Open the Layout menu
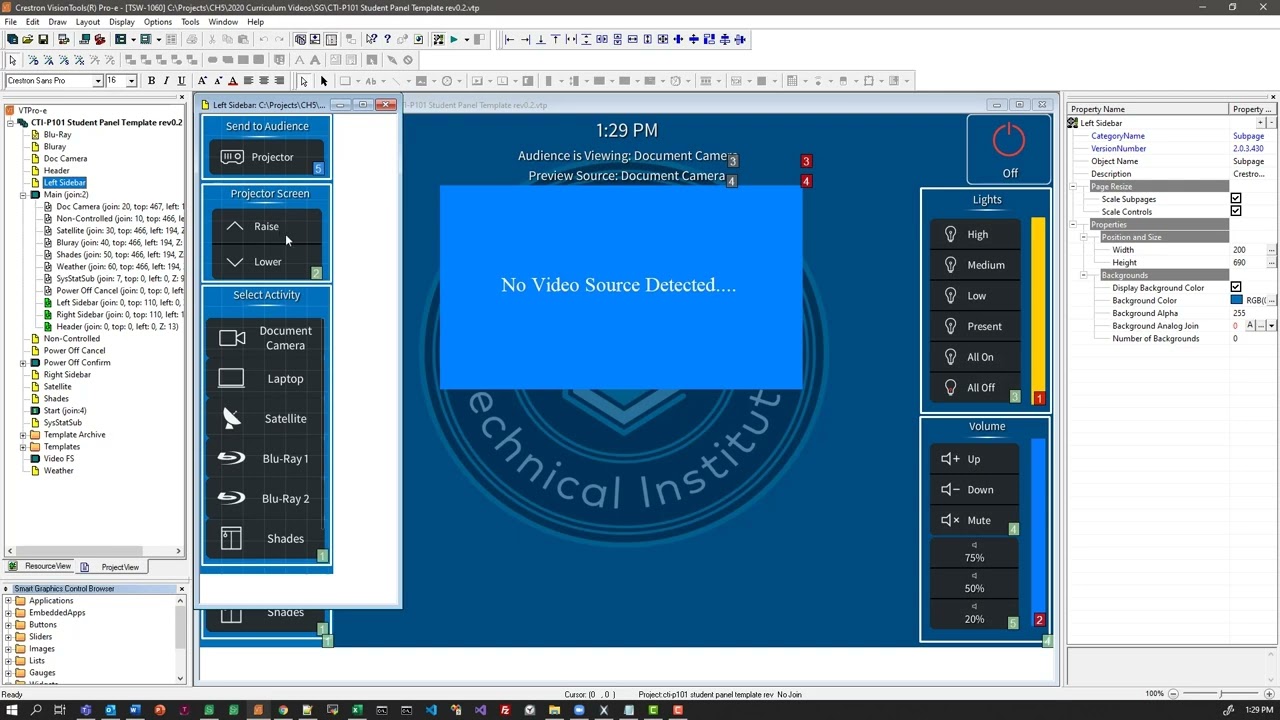This screenshot has height=720, width=1280. point(87,22)
